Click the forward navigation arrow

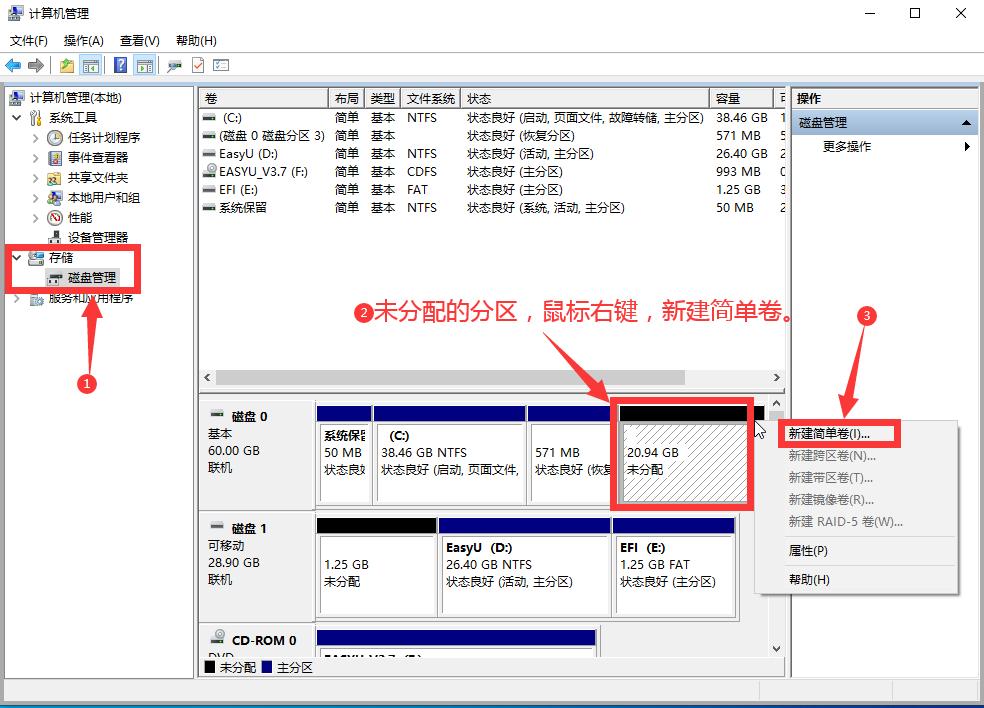pos(35,65)
